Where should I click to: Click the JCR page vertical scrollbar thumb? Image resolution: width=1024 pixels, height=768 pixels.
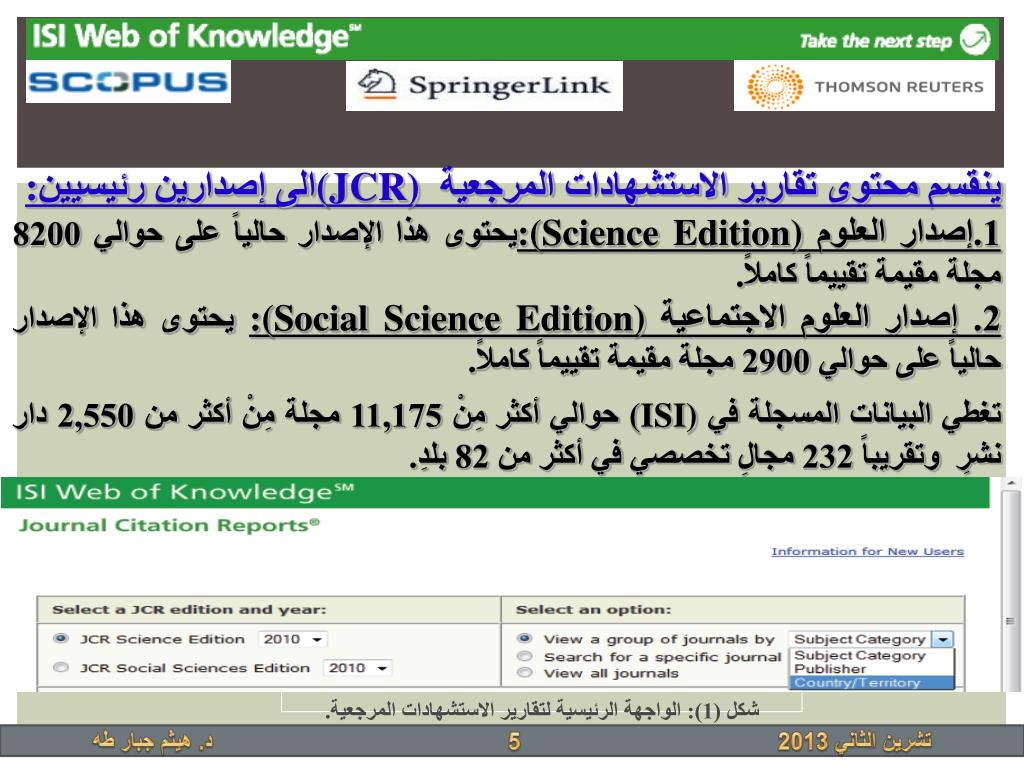(x=1011, y=620)
